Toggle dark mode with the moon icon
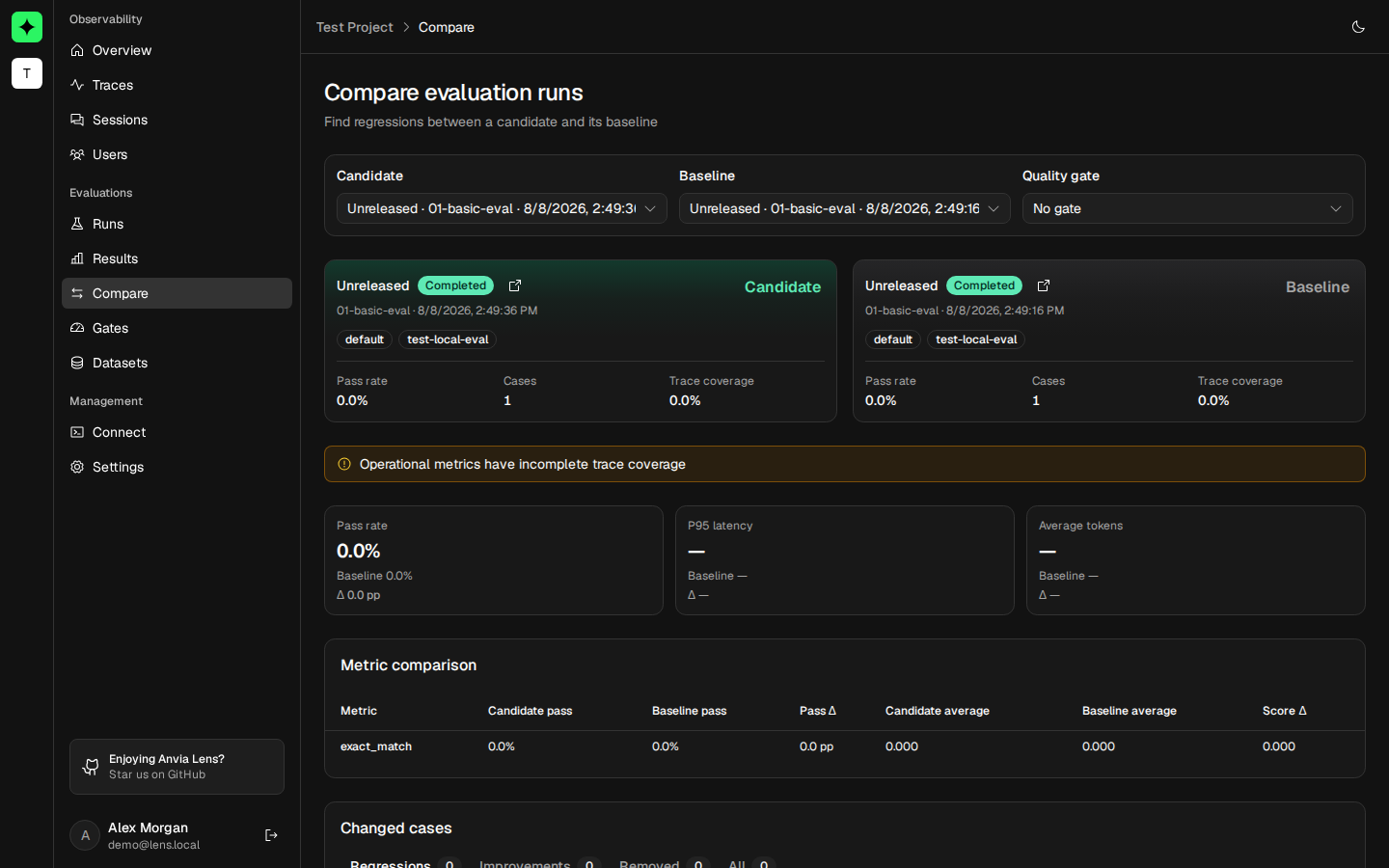The height and width of the screenshot is (868, 1389). pyautogui.click(x=1358, y=27)
